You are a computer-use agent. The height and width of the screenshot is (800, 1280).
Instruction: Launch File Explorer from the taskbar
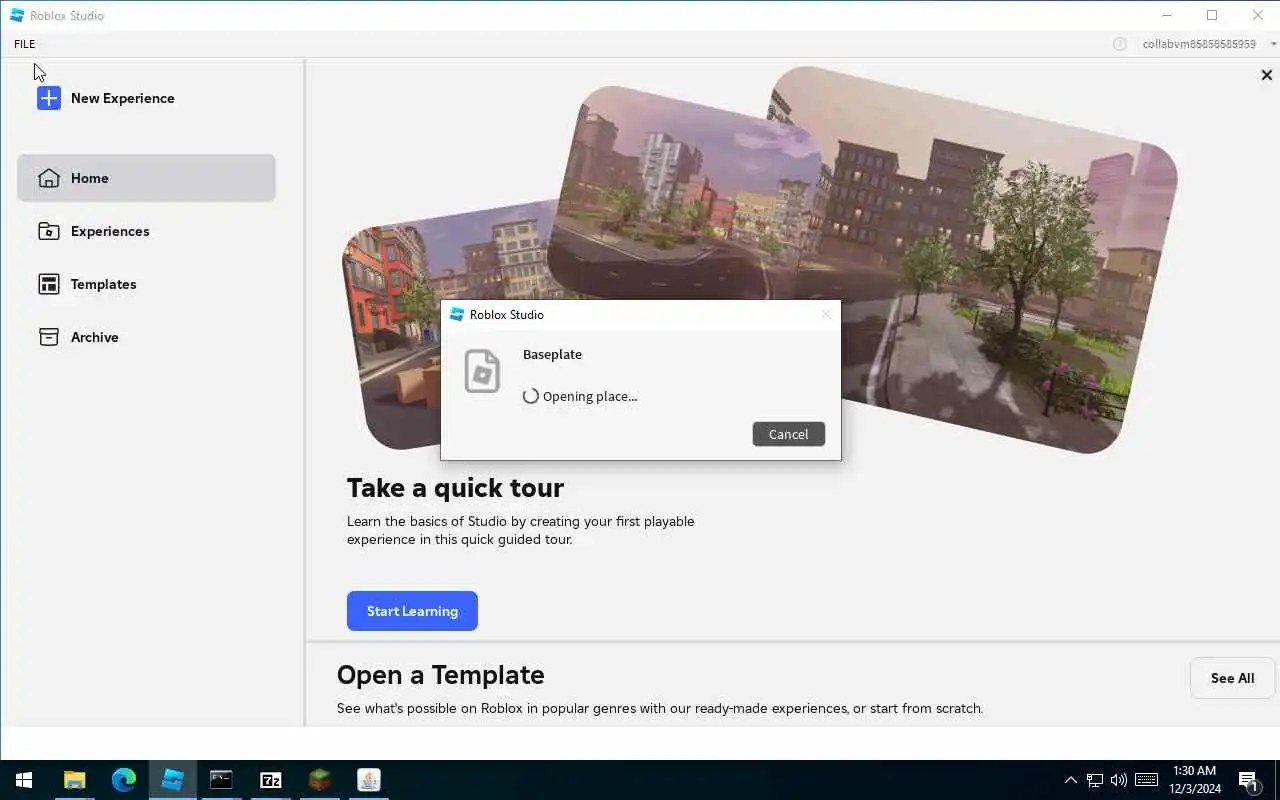75,780
